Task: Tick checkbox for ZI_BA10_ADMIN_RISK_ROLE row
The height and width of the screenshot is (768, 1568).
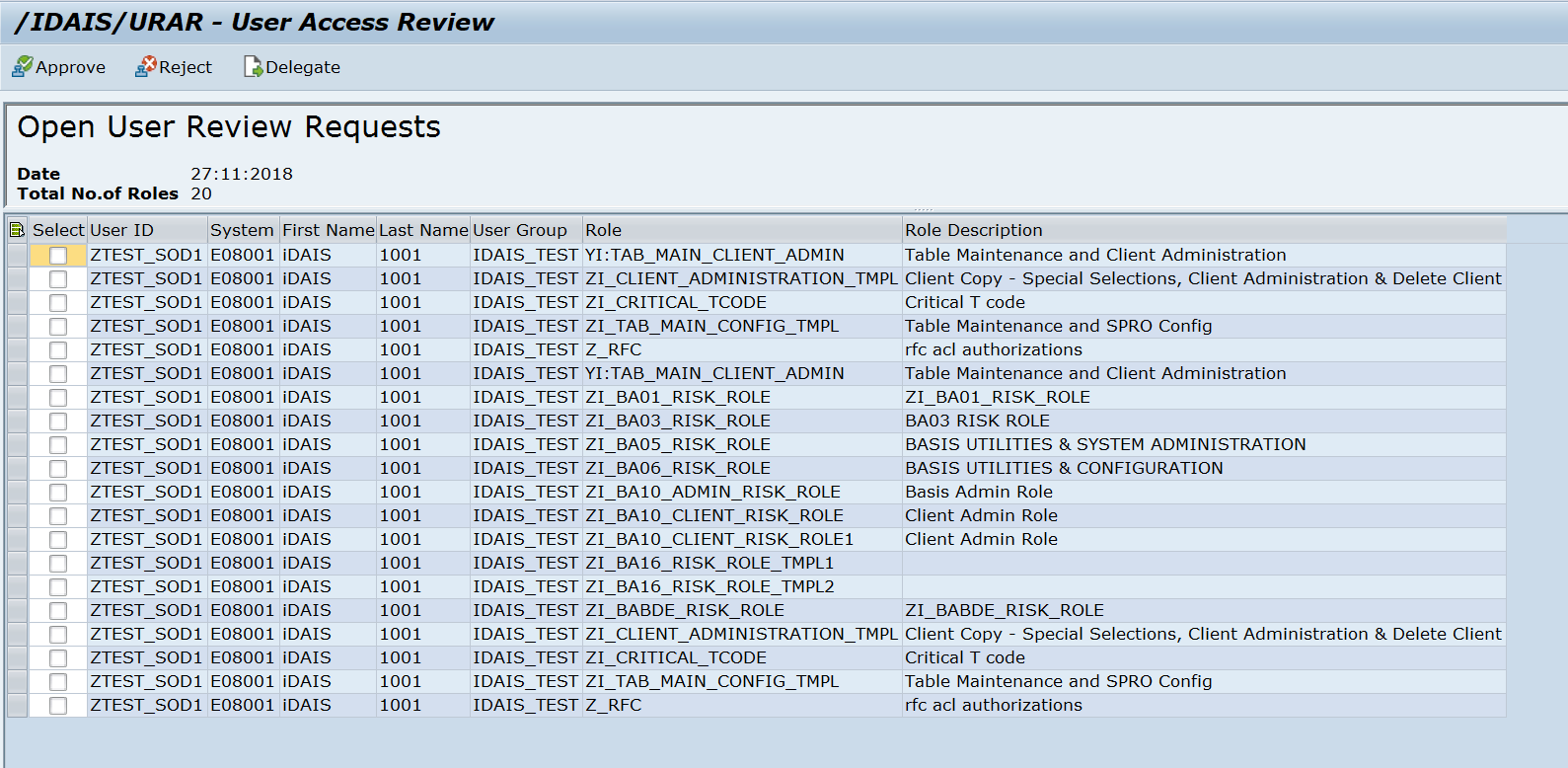Action: point(58,493)
